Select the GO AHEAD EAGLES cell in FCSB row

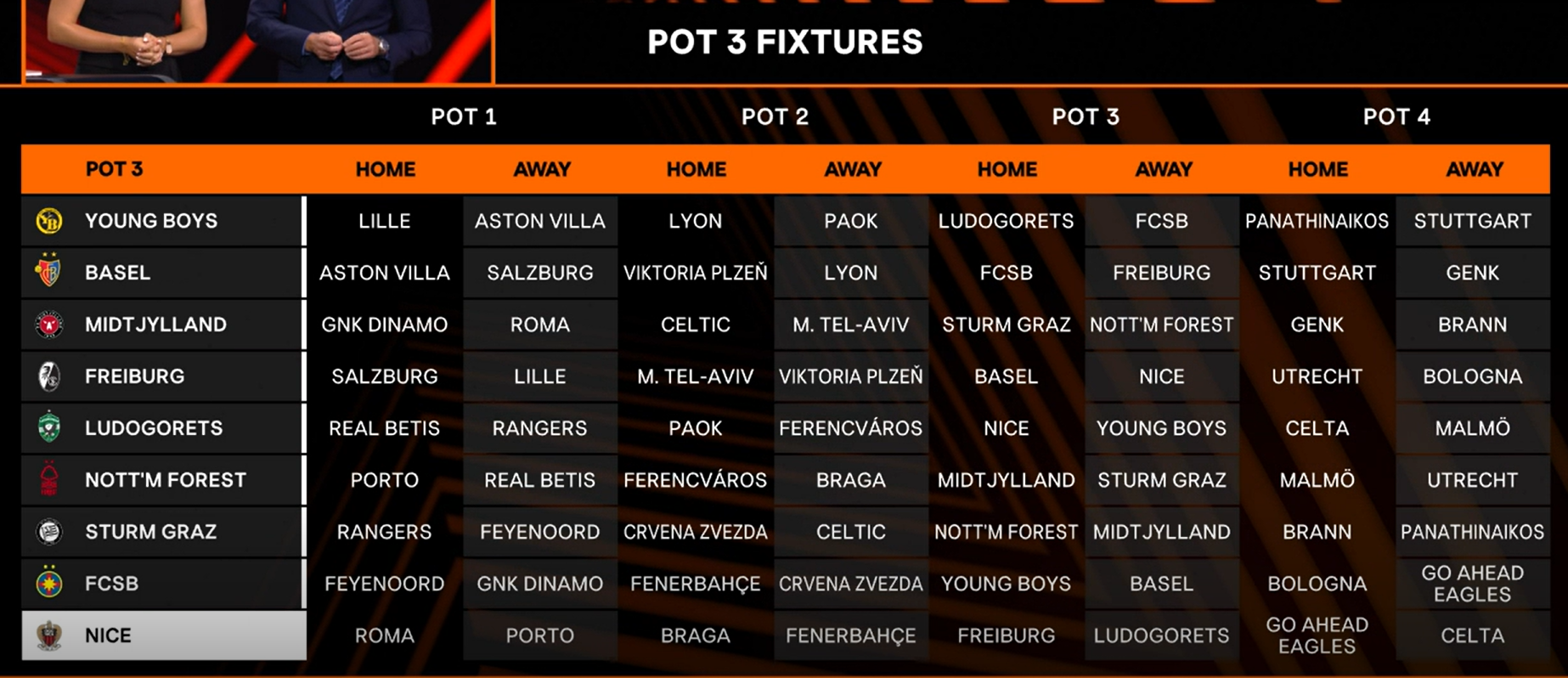tap(1473, 584)
